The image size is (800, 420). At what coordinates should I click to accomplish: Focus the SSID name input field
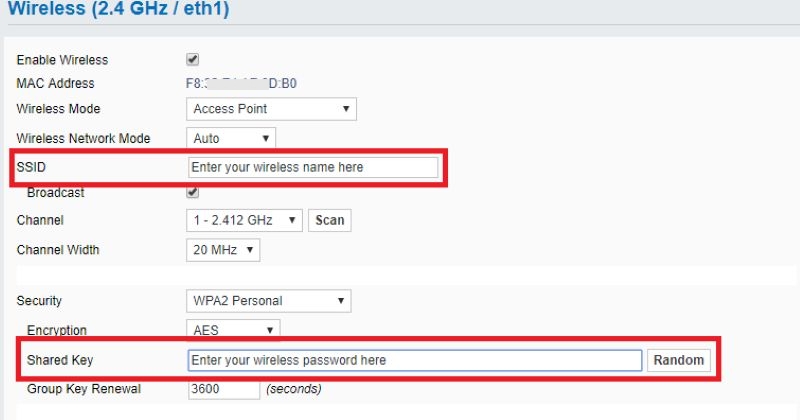click(313, 167)
